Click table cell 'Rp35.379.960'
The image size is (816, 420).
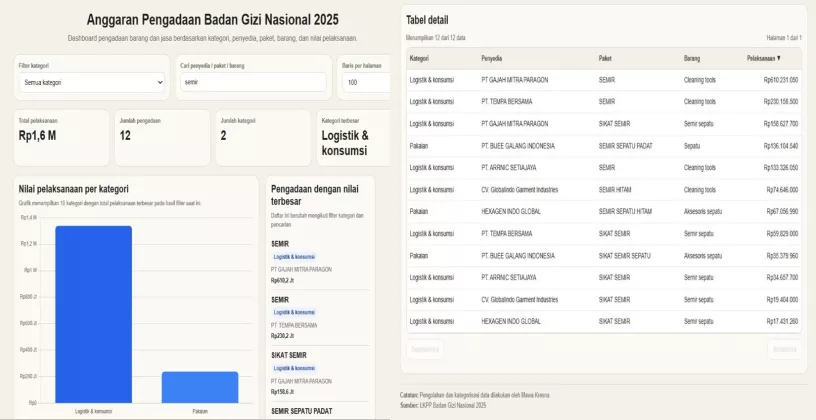(x=782, y=256)
